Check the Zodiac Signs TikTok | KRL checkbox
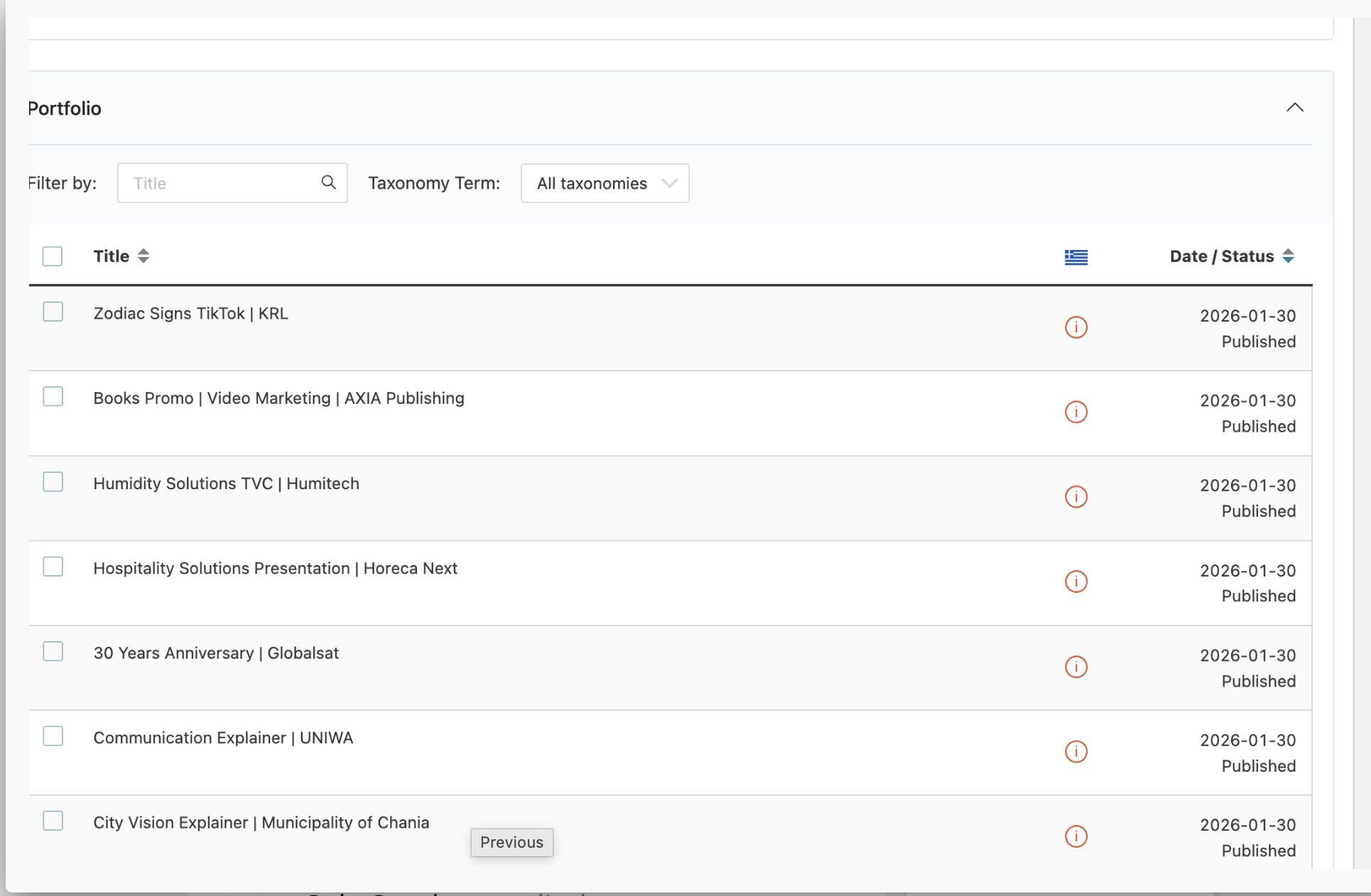1371x896 pixels. pos(53,312)
